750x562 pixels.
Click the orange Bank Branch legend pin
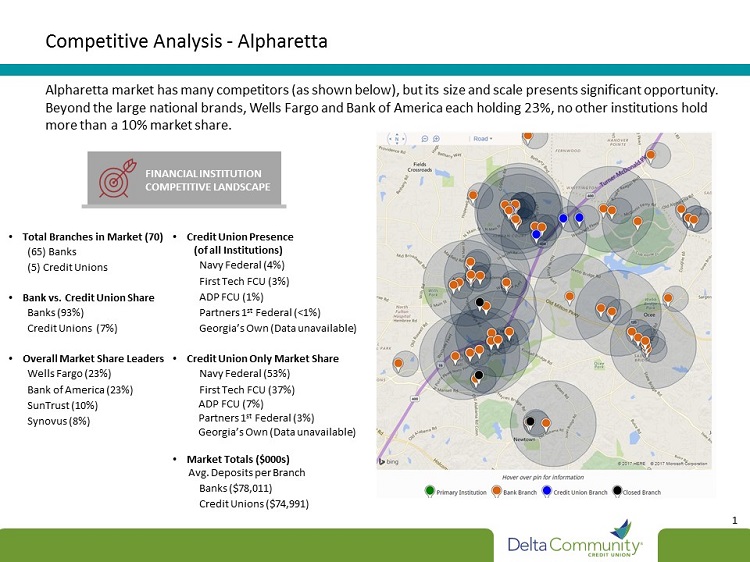[497, 491]
